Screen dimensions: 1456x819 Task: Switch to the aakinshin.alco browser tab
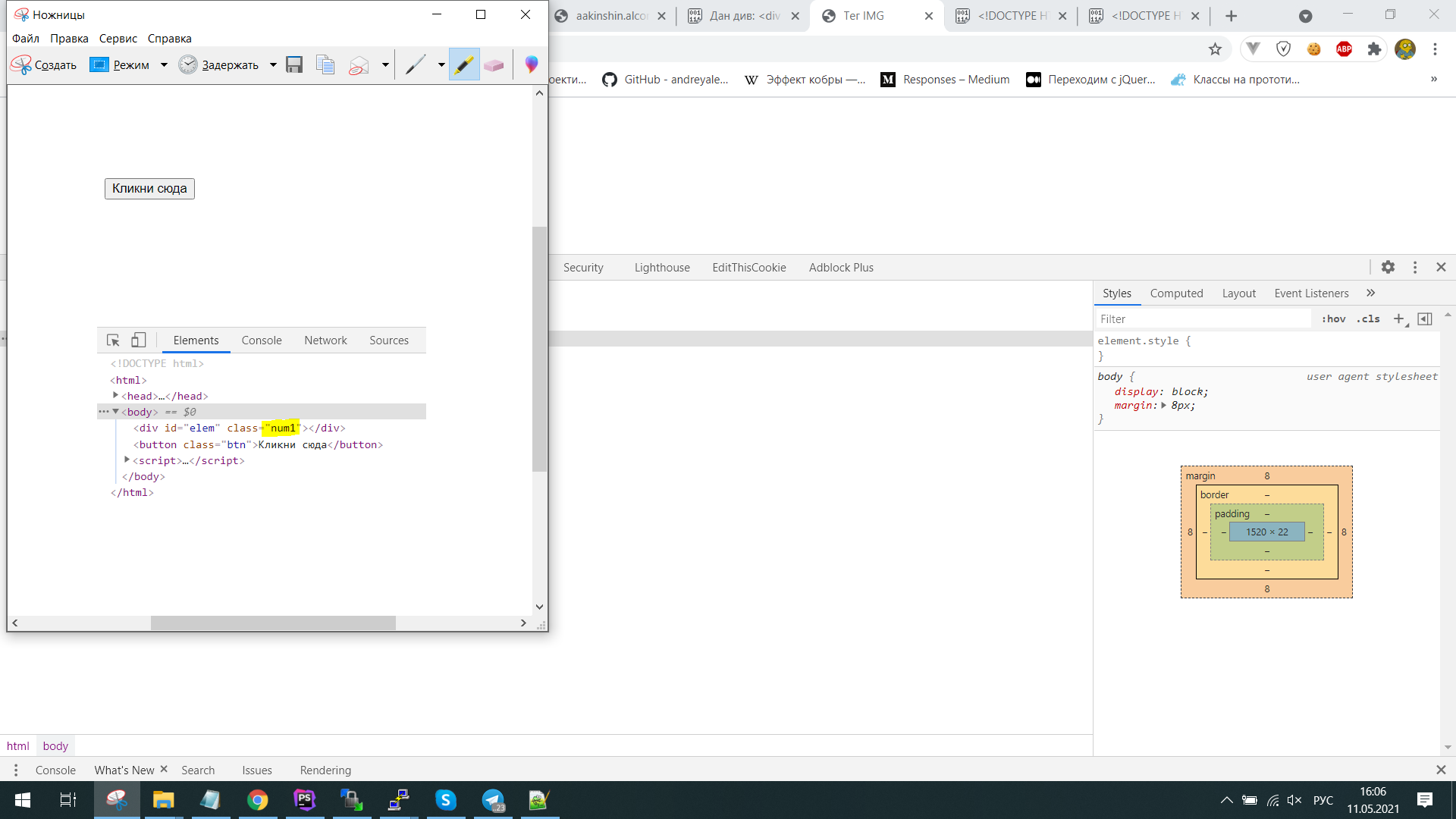610,16
